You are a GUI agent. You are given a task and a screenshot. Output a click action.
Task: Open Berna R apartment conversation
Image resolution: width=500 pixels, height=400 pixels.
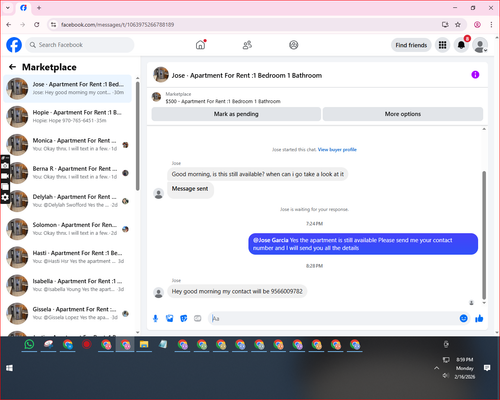67,173
